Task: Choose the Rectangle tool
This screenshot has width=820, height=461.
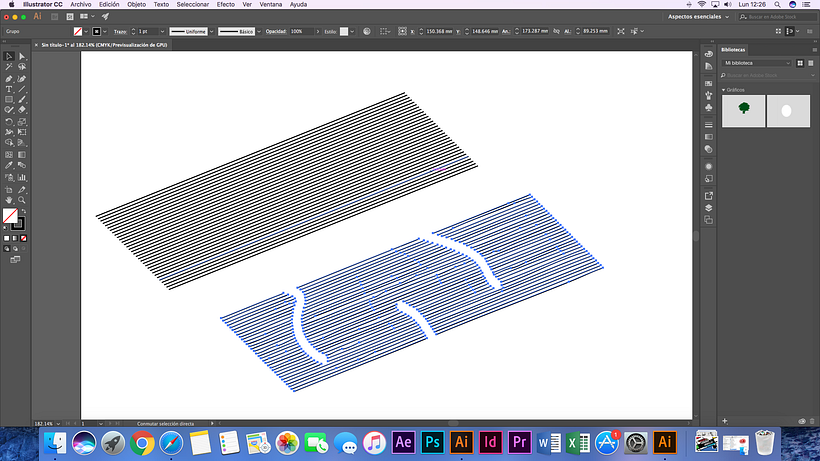Action: [9, 99]
